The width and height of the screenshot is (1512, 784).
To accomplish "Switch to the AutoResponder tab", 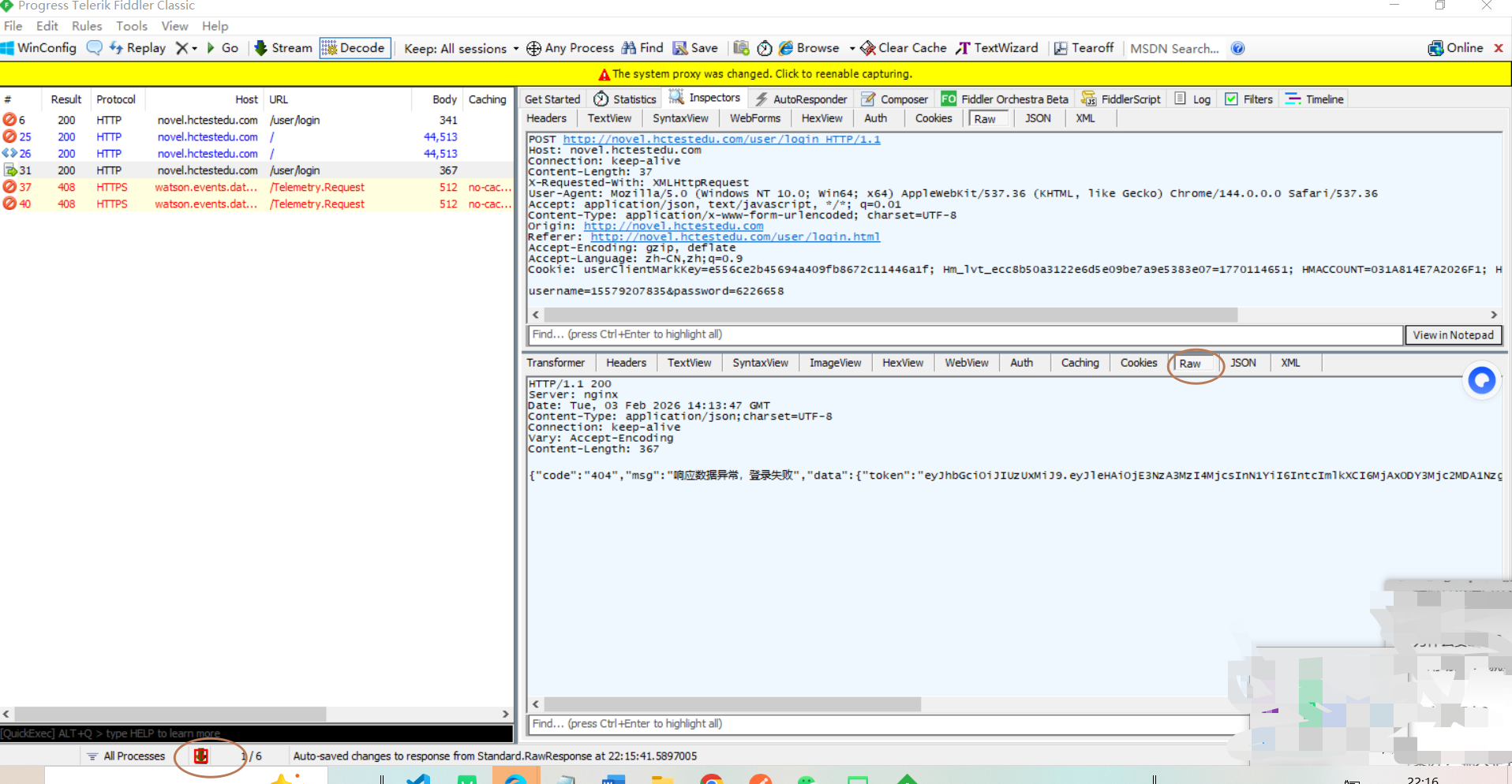I will 800,99.
